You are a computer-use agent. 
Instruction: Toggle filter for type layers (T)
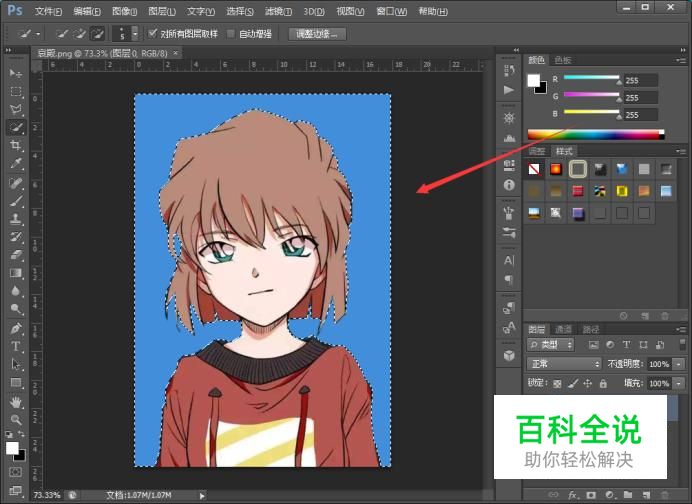(626, 344)
